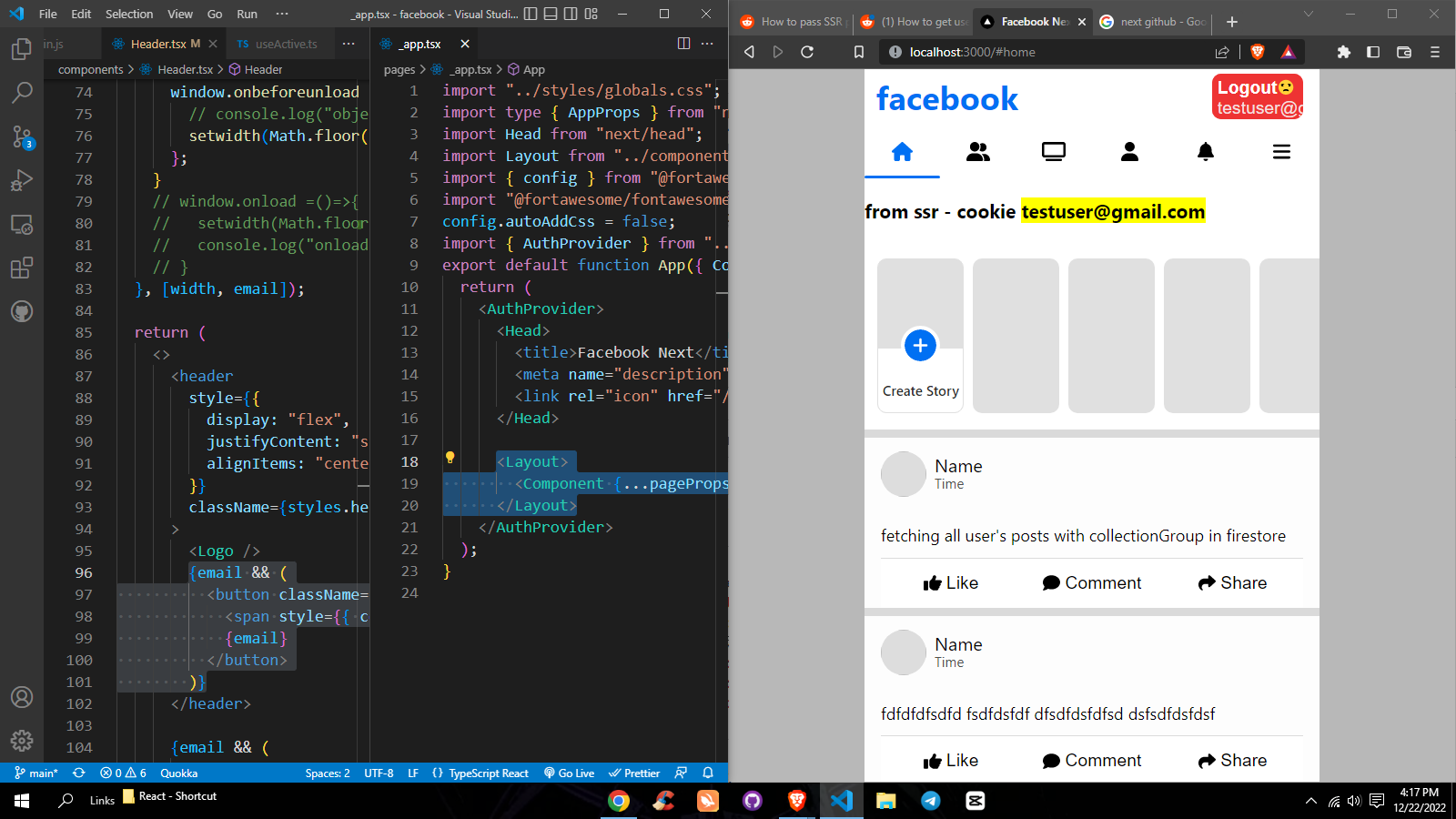Click the Brave Shields icon in the address bar
The width and height of the screenshot is (1456, 819).
(1257, 52)
